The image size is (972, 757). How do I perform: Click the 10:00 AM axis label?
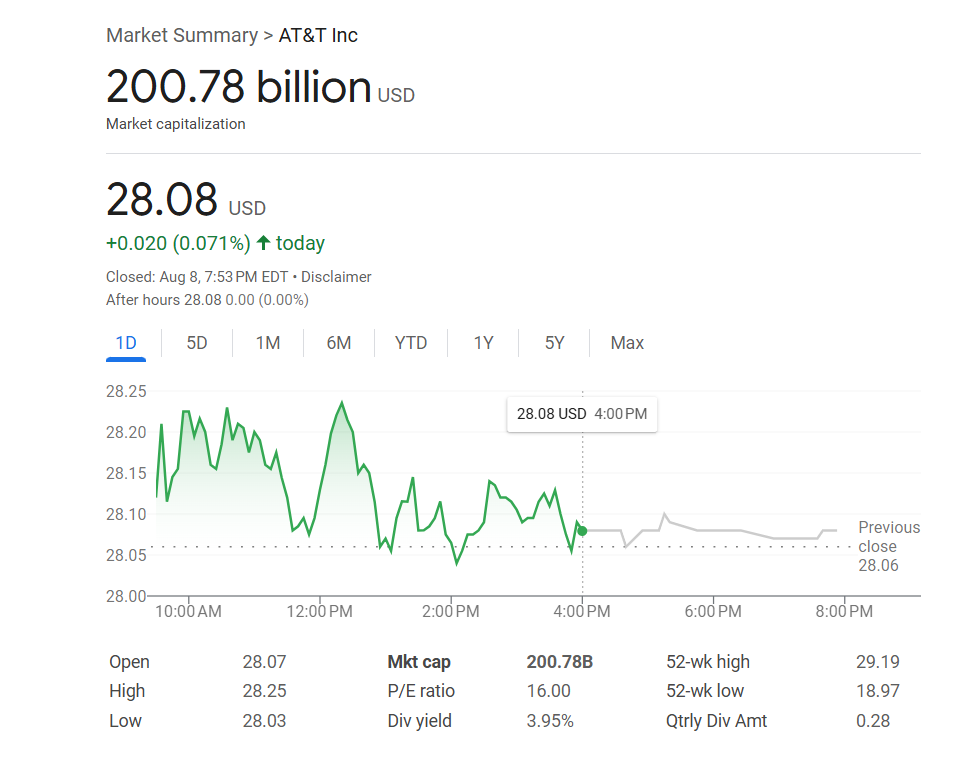click(188, 611)
